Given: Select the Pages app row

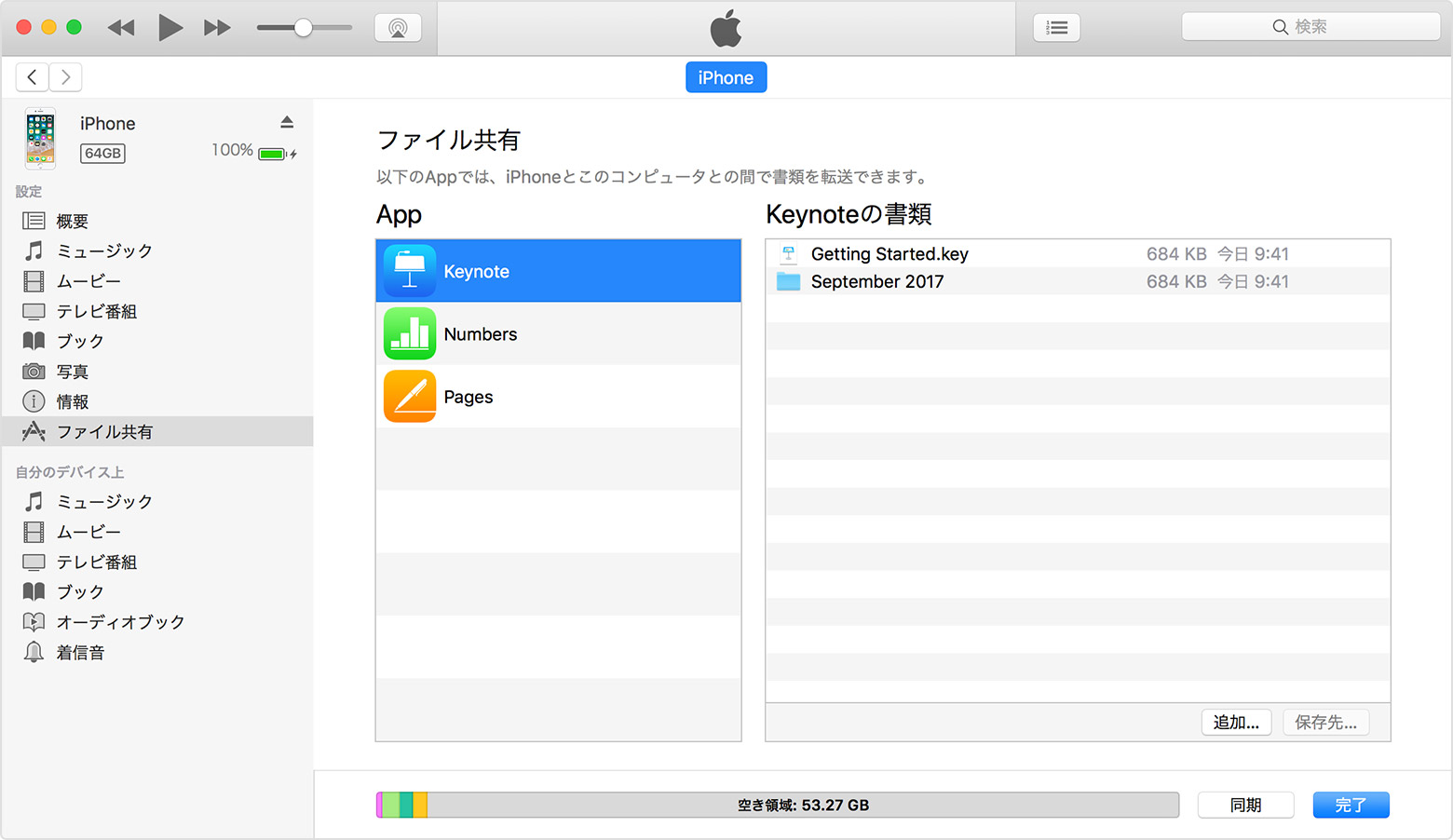Looking at the screenshot, I should pyautogui.click(x=558, y=396).
